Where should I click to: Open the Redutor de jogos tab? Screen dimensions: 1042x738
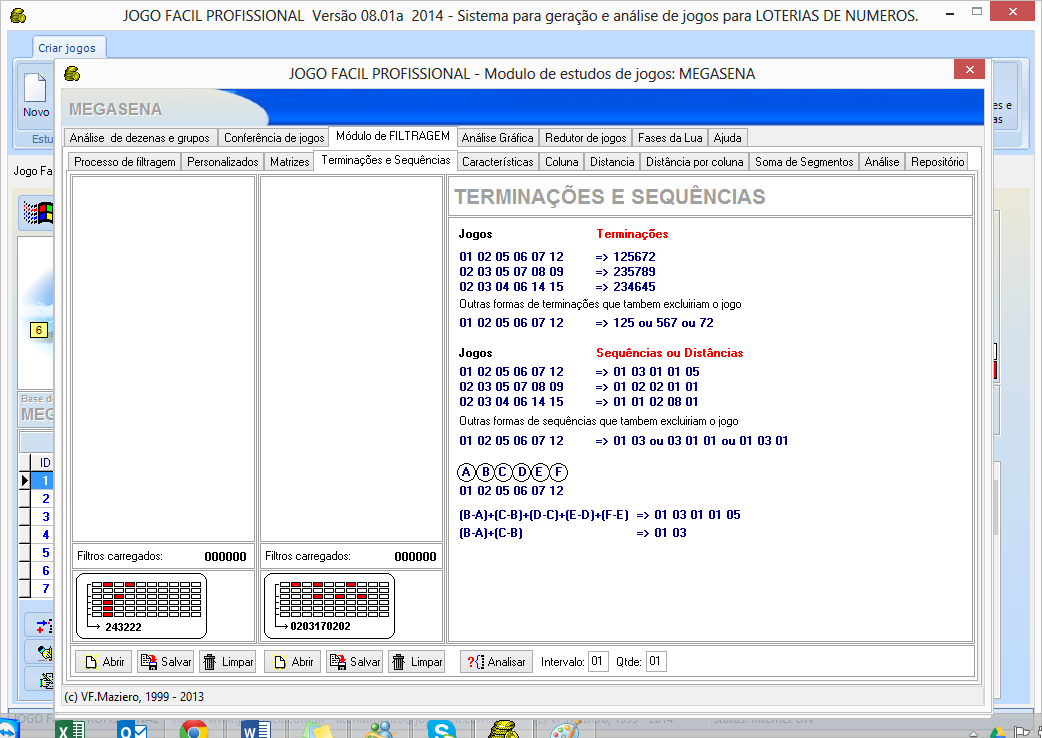[585, 138]
